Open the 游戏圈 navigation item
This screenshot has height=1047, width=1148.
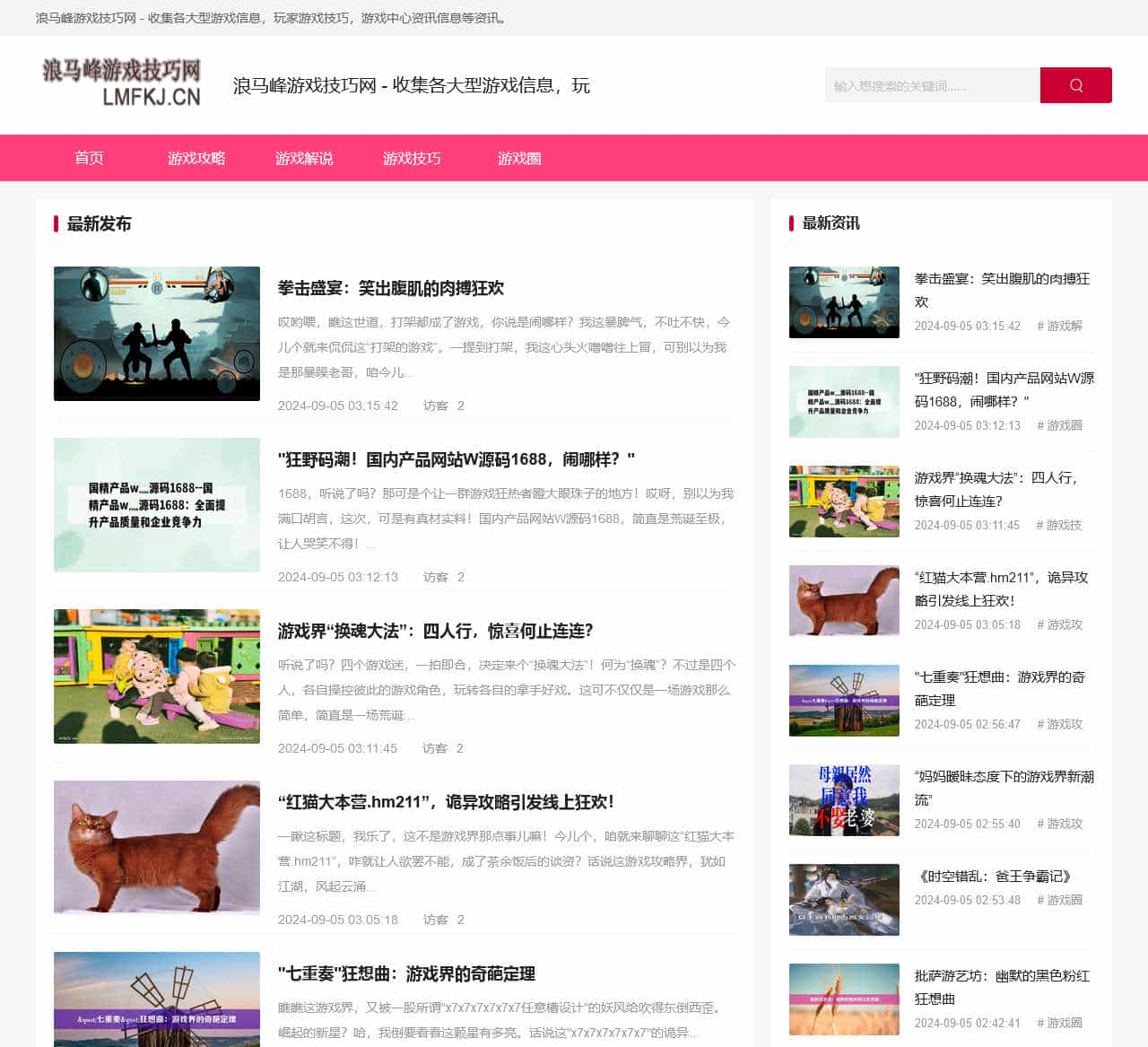(x=519, y=158)
